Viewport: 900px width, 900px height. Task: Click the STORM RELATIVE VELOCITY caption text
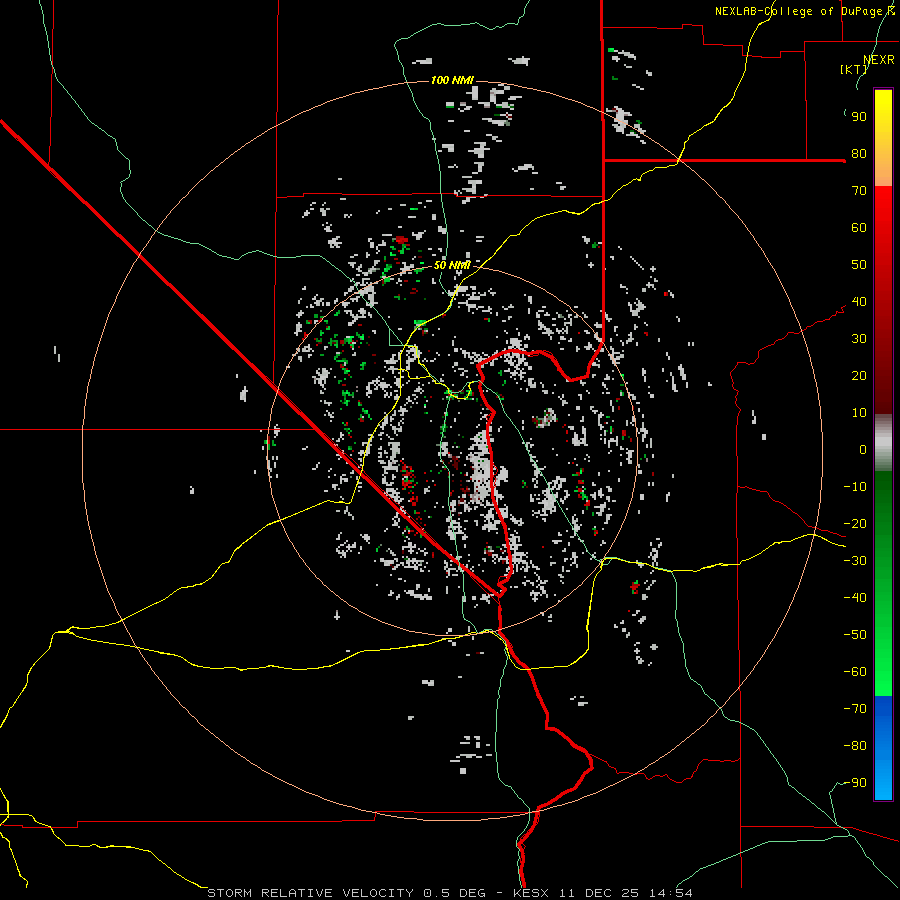point(310,893)
